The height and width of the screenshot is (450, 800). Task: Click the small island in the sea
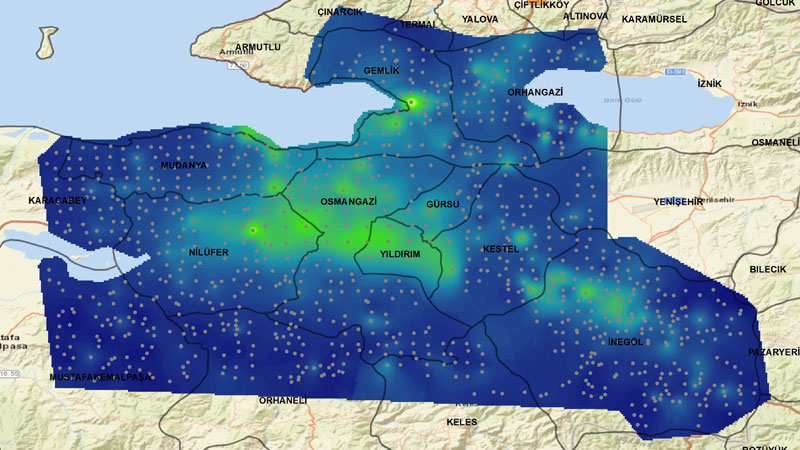pos(45,42)
